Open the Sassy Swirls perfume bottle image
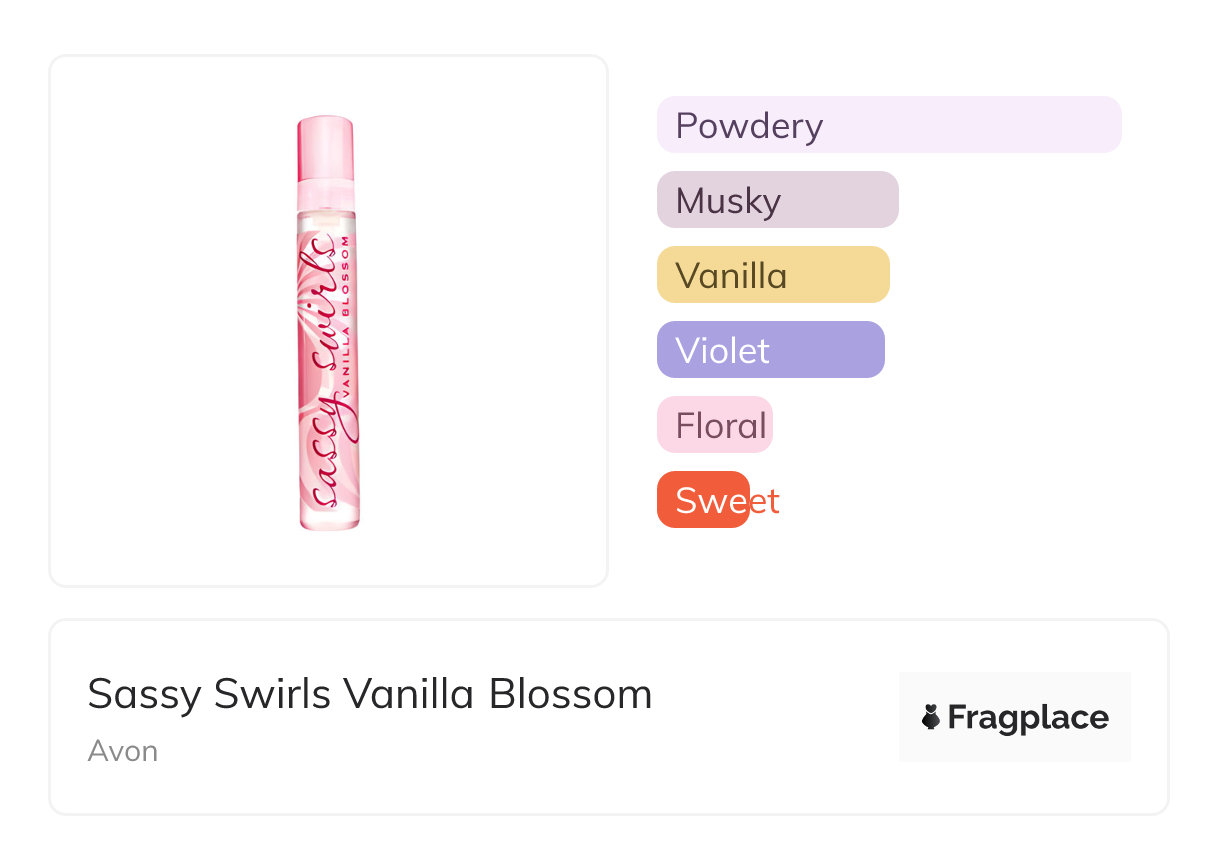Image resolution: width=1218 pixels, height=864 pixels. point(328,322)
